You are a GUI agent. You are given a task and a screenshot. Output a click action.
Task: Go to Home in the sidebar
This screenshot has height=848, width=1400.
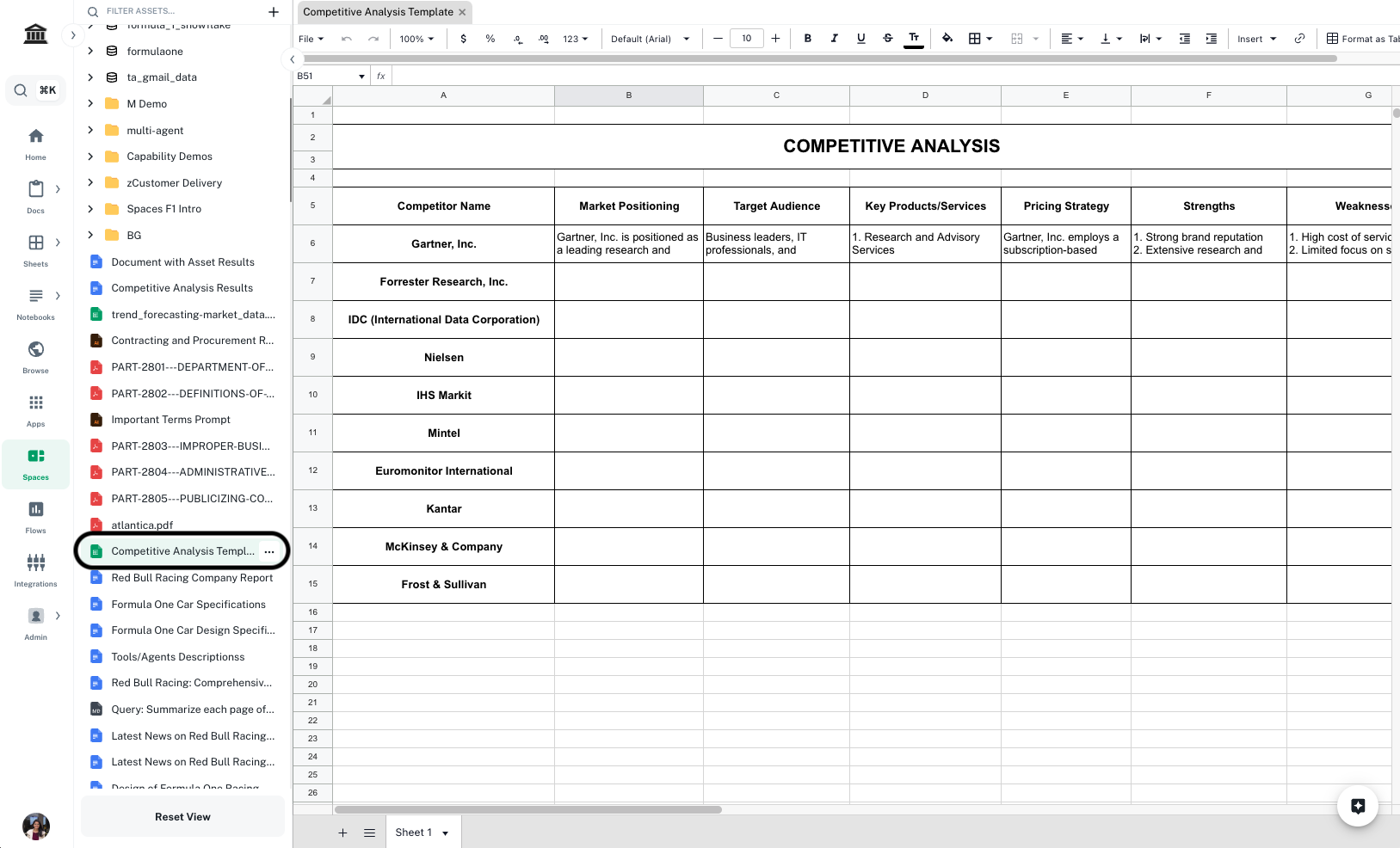point(35,144)
